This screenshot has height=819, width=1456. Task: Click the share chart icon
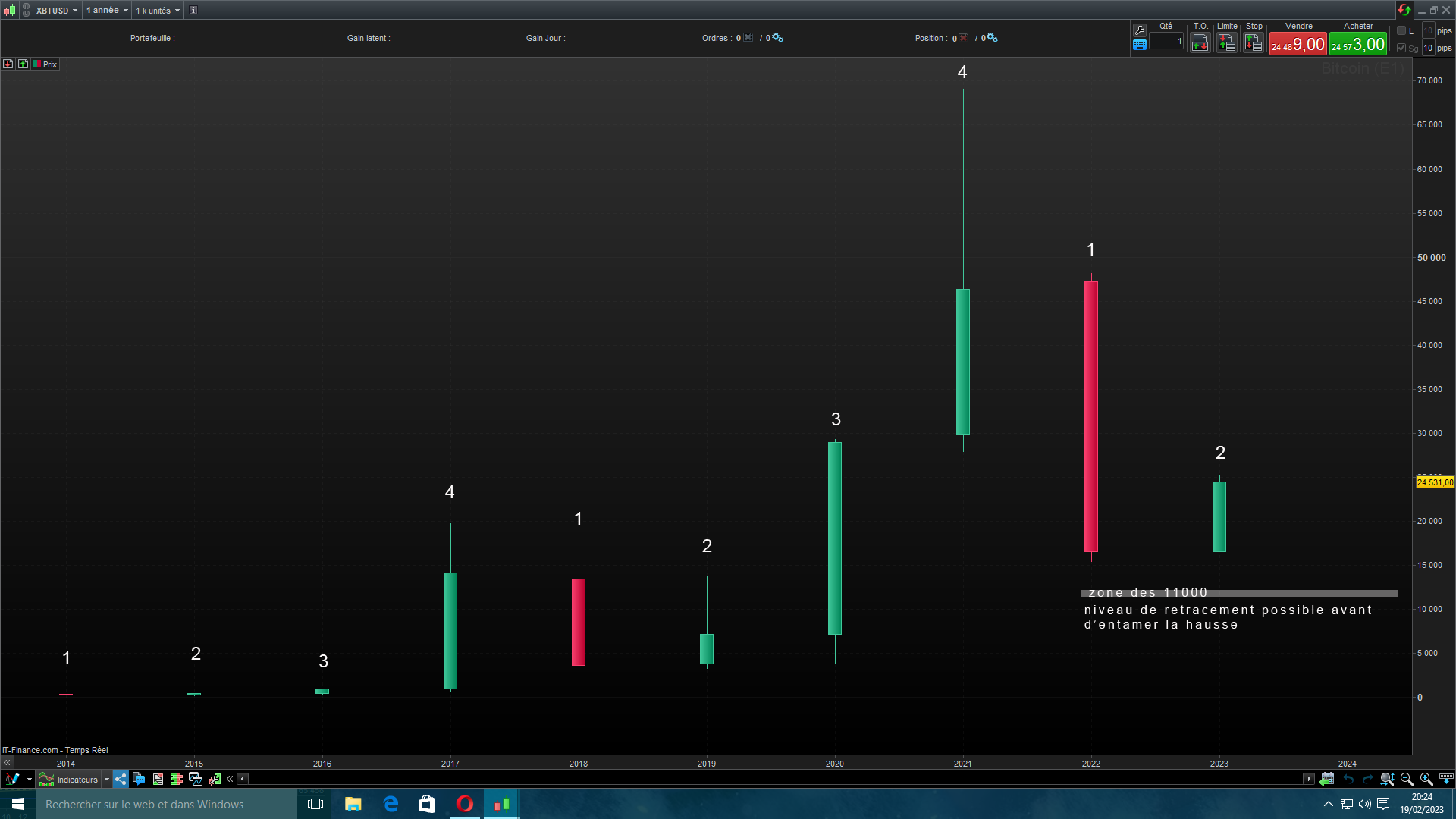pyautogui.click(x=121, y=779)
